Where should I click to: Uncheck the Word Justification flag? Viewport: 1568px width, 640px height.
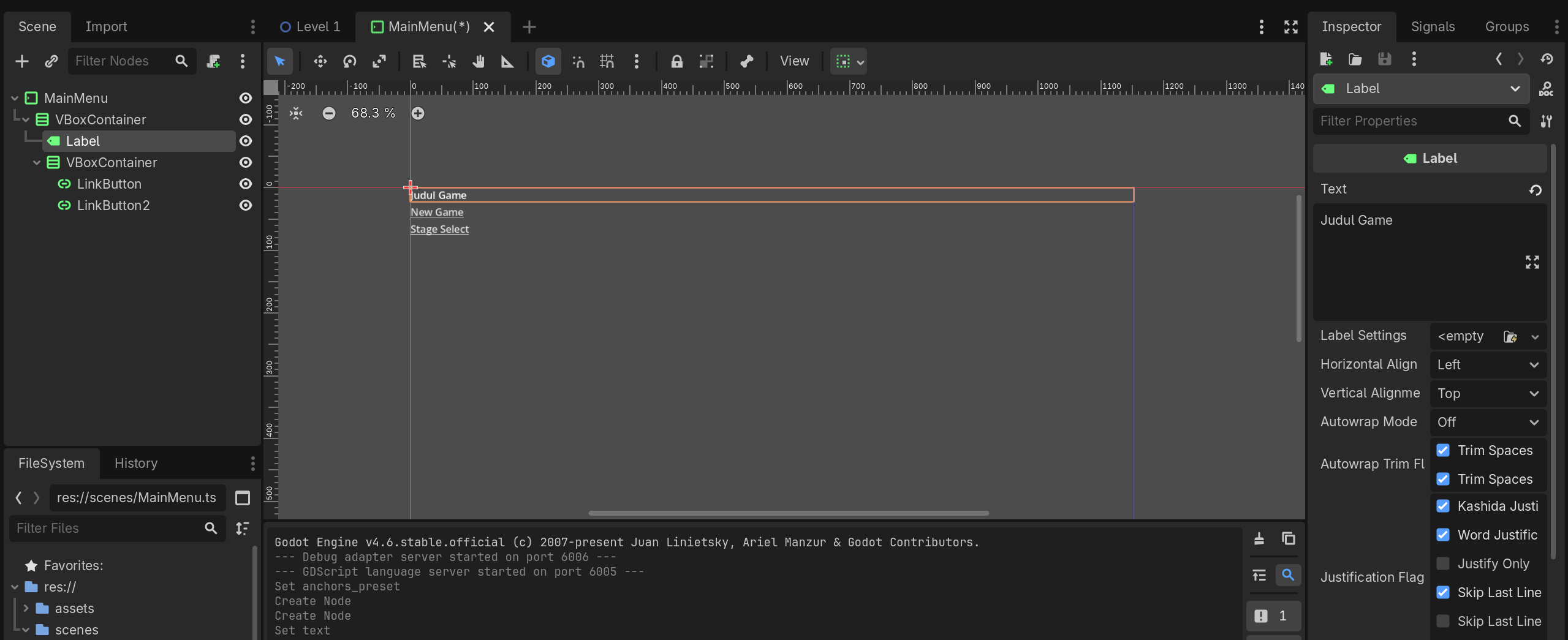[x=1444, y=535]
